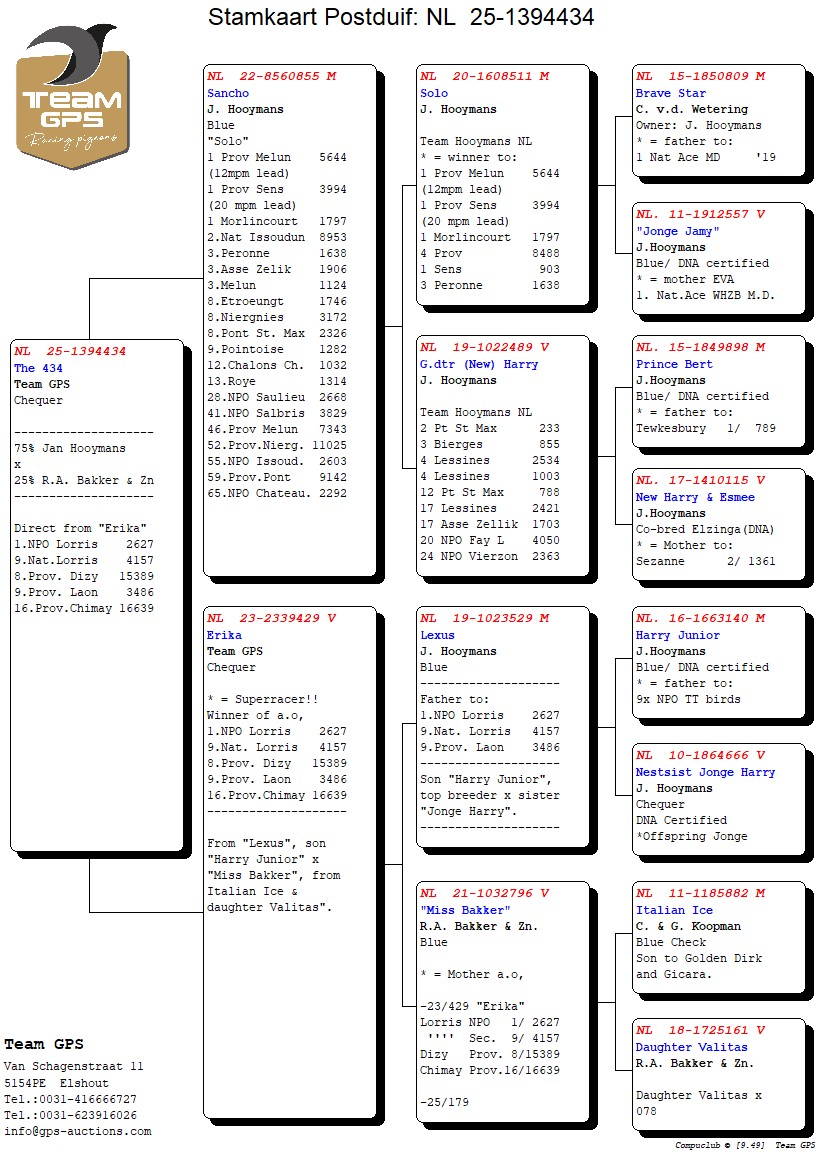This screenshot has height=1172, width=816.
Task: Select "G.dtr (New) Harry" pigeon name
Action: point(479,364)
